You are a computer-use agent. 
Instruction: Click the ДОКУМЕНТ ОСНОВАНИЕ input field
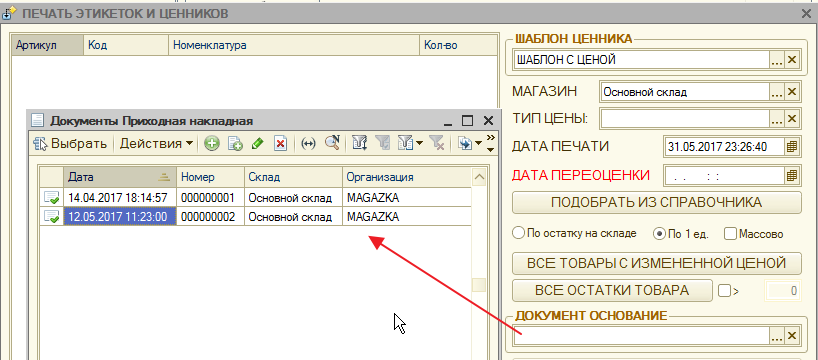[641, 336]
